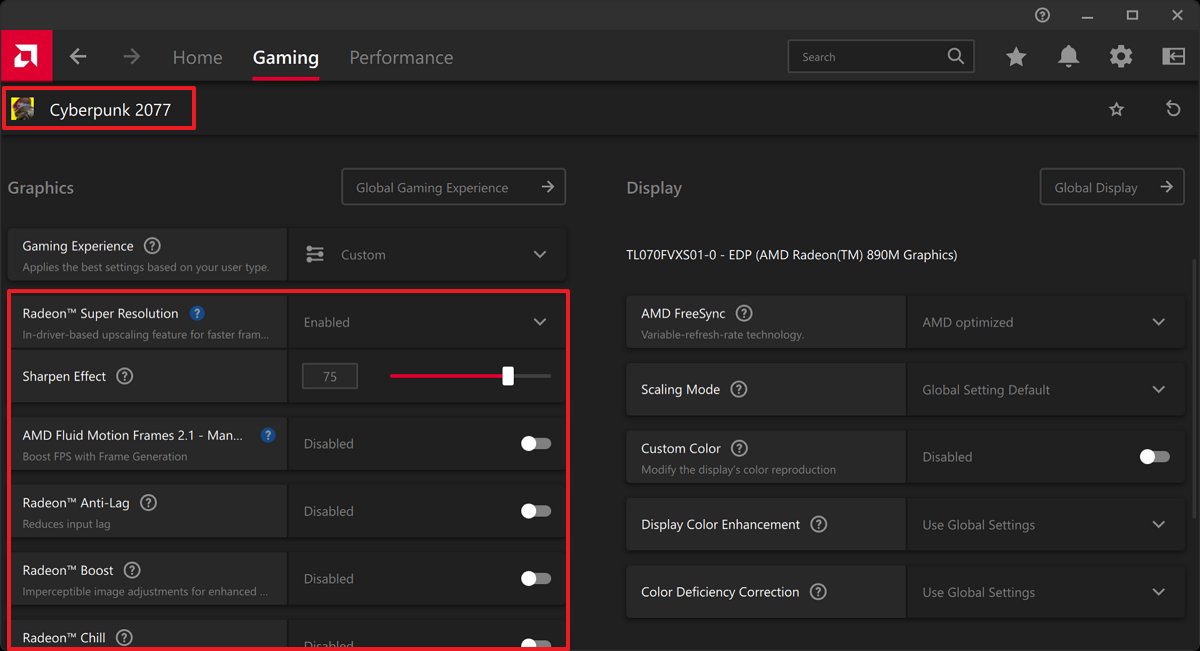Open Global Gaming Experience settings

pyautogui.click(x=453, y=186)
